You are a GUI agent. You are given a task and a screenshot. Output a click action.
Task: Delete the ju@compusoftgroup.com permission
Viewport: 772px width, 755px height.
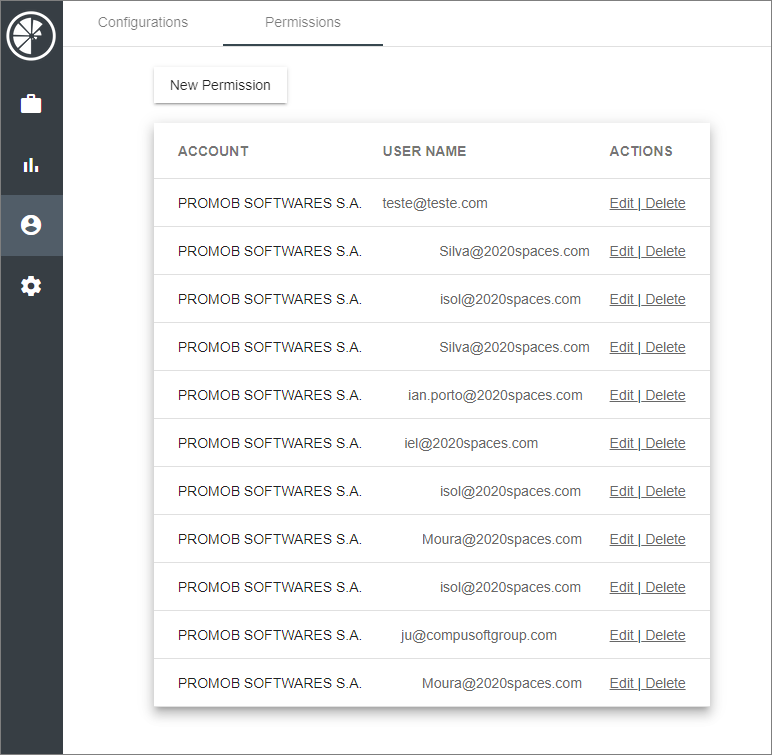tap(665, 635)
